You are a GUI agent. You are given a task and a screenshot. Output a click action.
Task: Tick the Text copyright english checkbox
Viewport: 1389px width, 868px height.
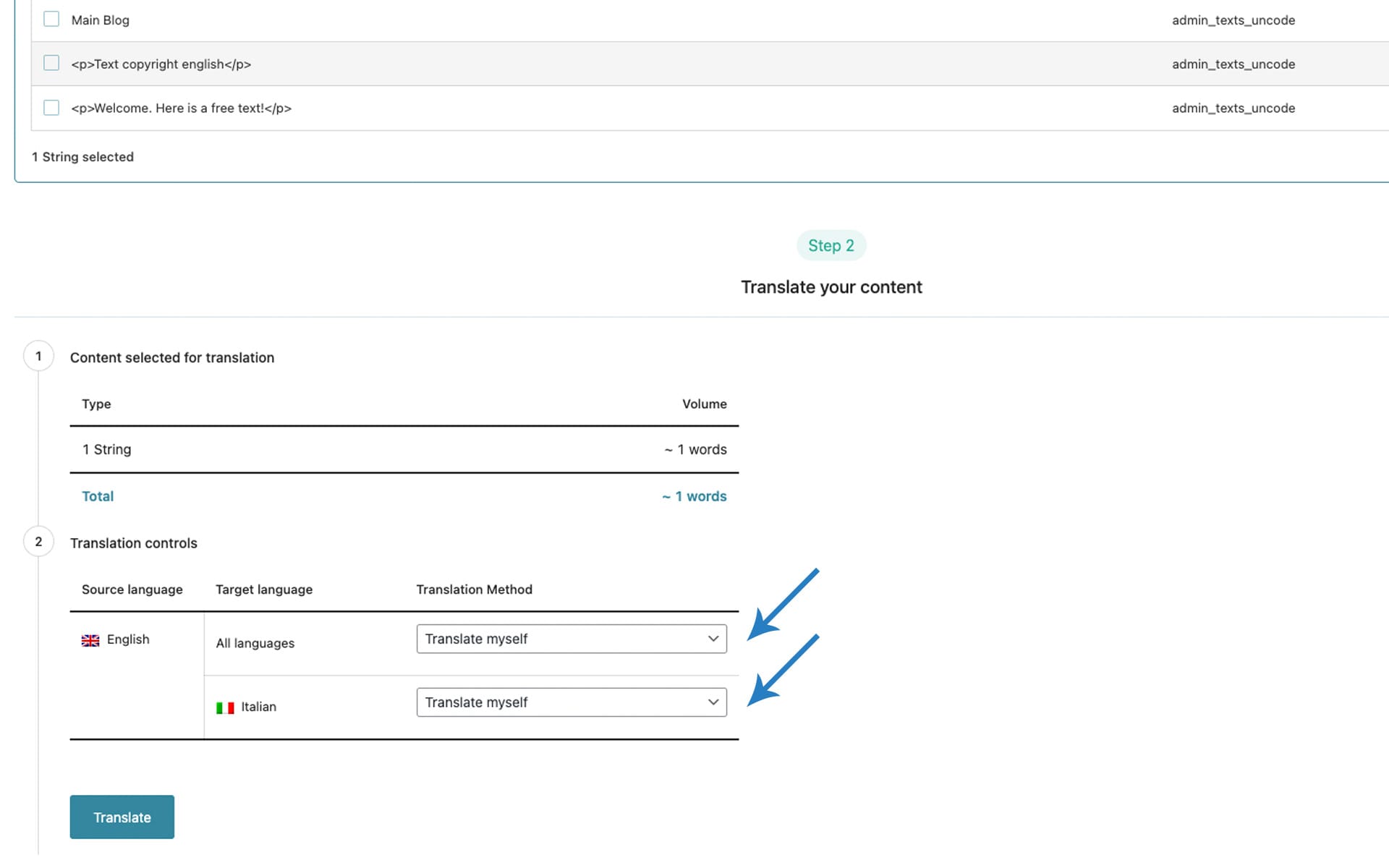tap(51, 64)
